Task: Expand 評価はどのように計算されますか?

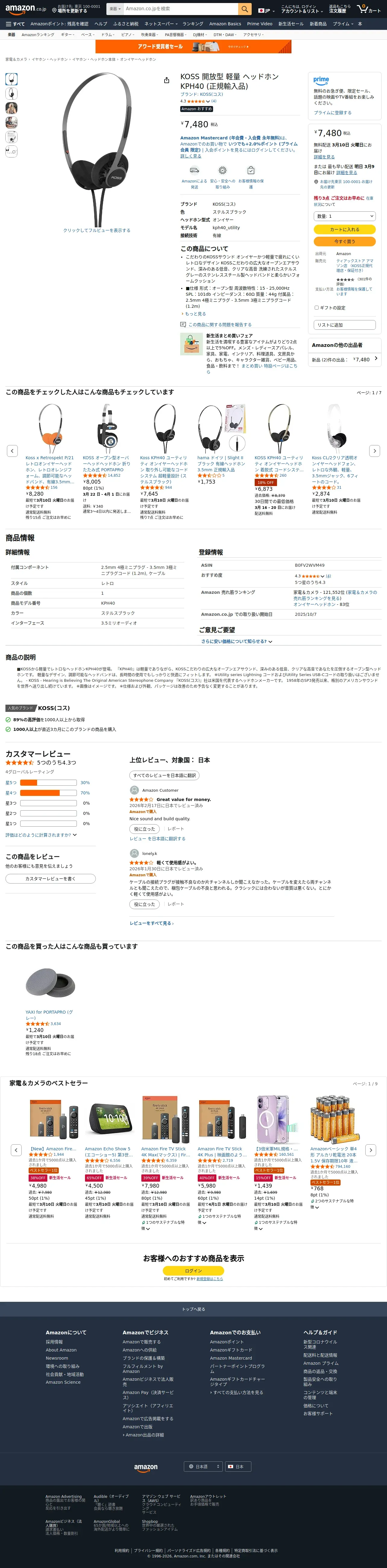Action: 41,834
